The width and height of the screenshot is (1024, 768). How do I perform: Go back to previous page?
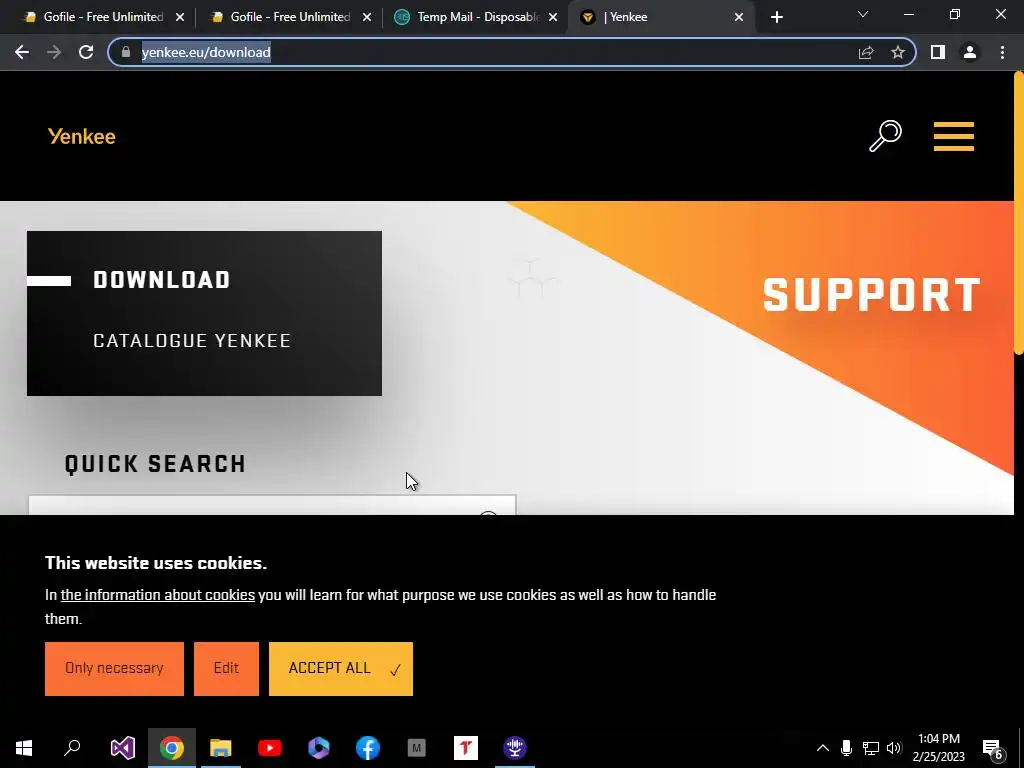[x=22, y=52]
